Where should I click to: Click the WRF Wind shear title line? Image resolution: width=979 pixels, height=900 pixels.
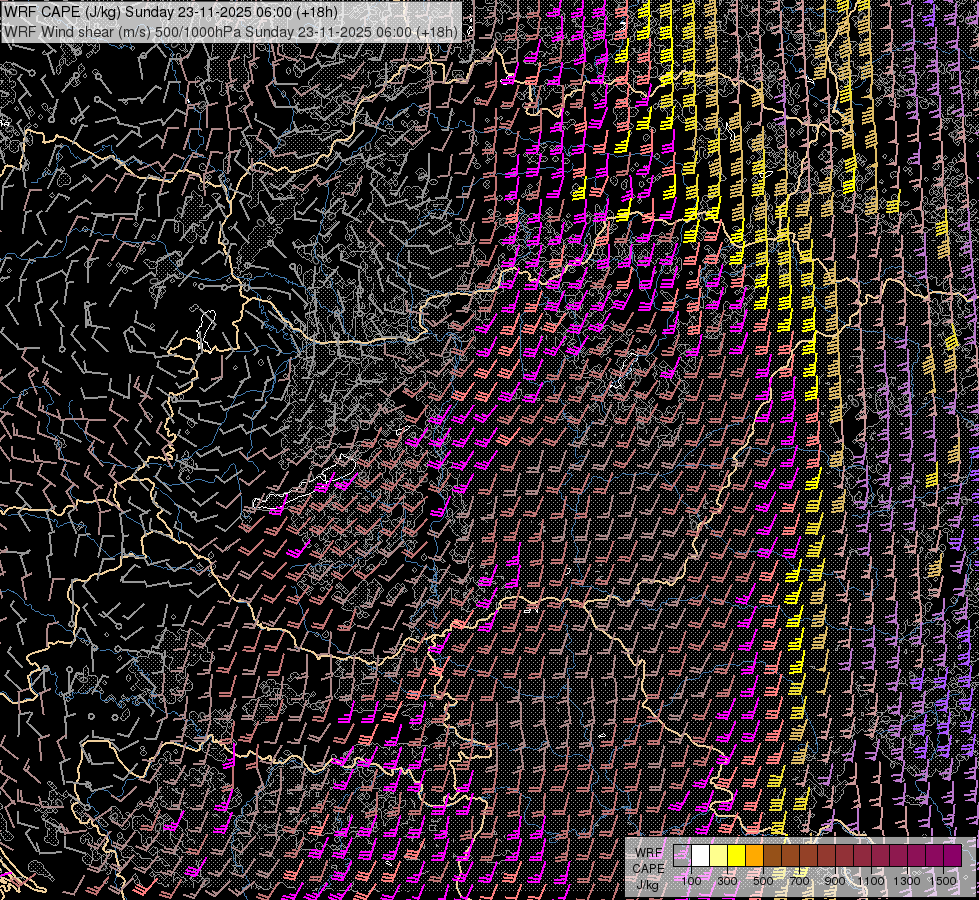point(75,31)
